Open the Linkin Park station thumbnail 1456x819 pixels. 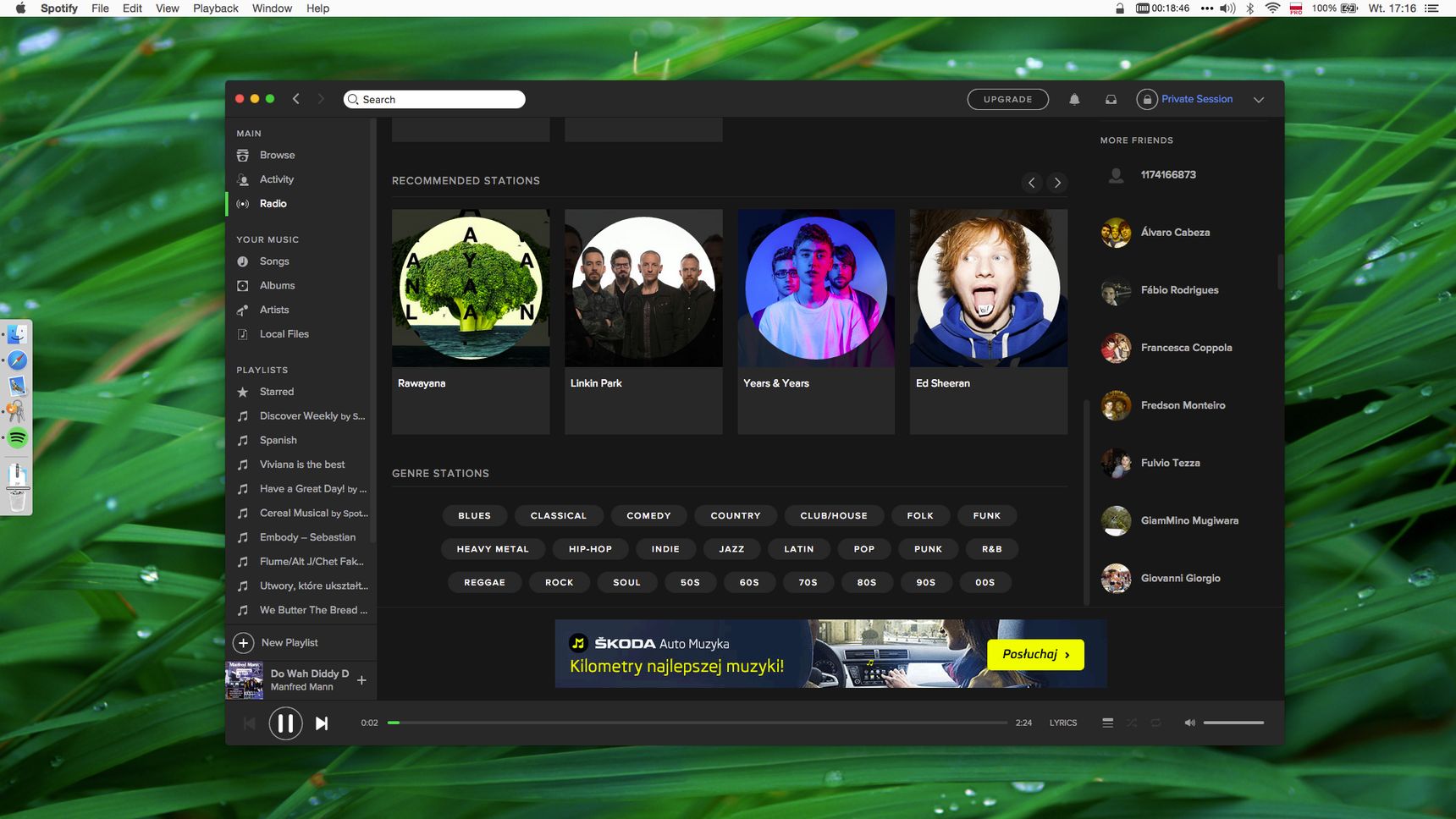tap(643, 288)
